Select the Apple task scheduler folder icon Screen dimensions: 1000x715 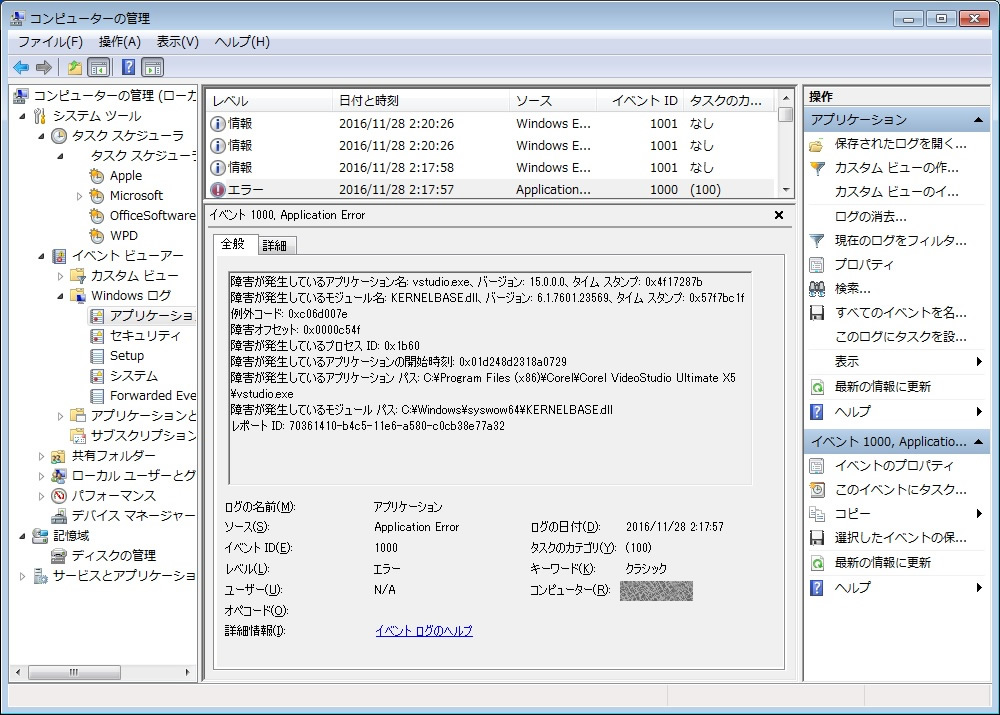[96, 176]
